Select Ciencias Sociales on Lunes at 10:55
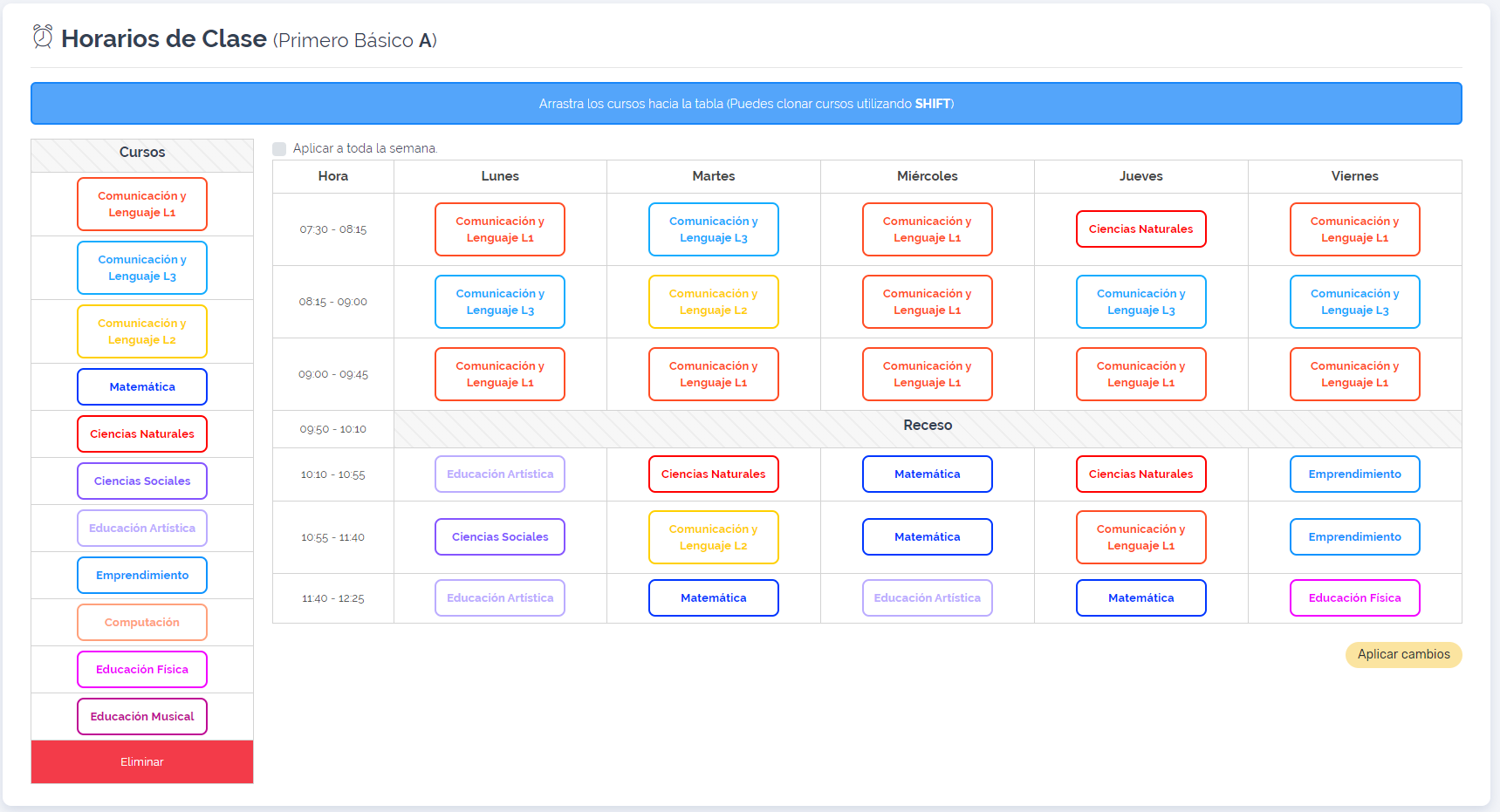This screenshot has width=1500, height=812. [x=500, y=537]
